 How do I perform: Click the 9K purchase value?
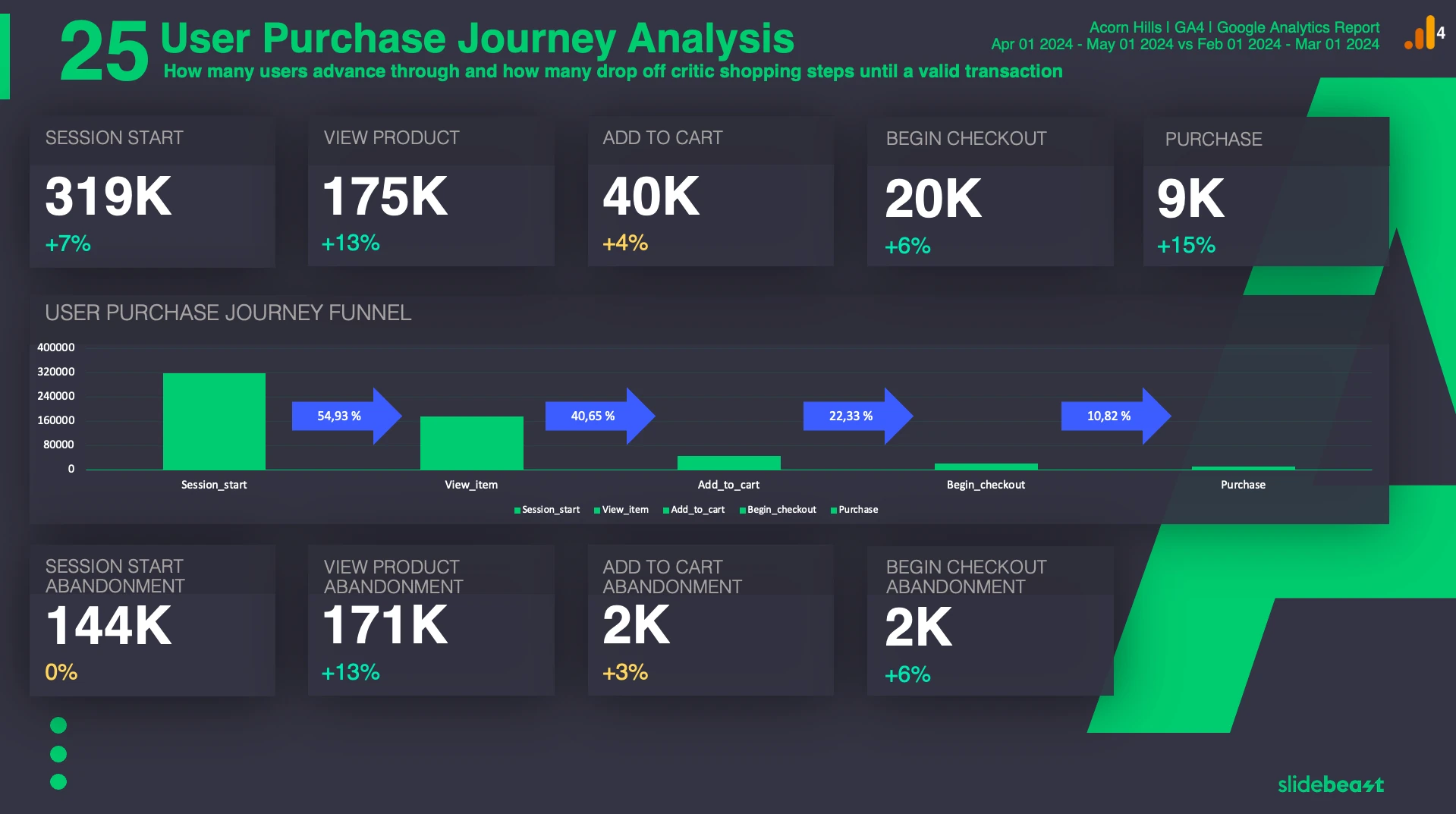pos(1190,199)
